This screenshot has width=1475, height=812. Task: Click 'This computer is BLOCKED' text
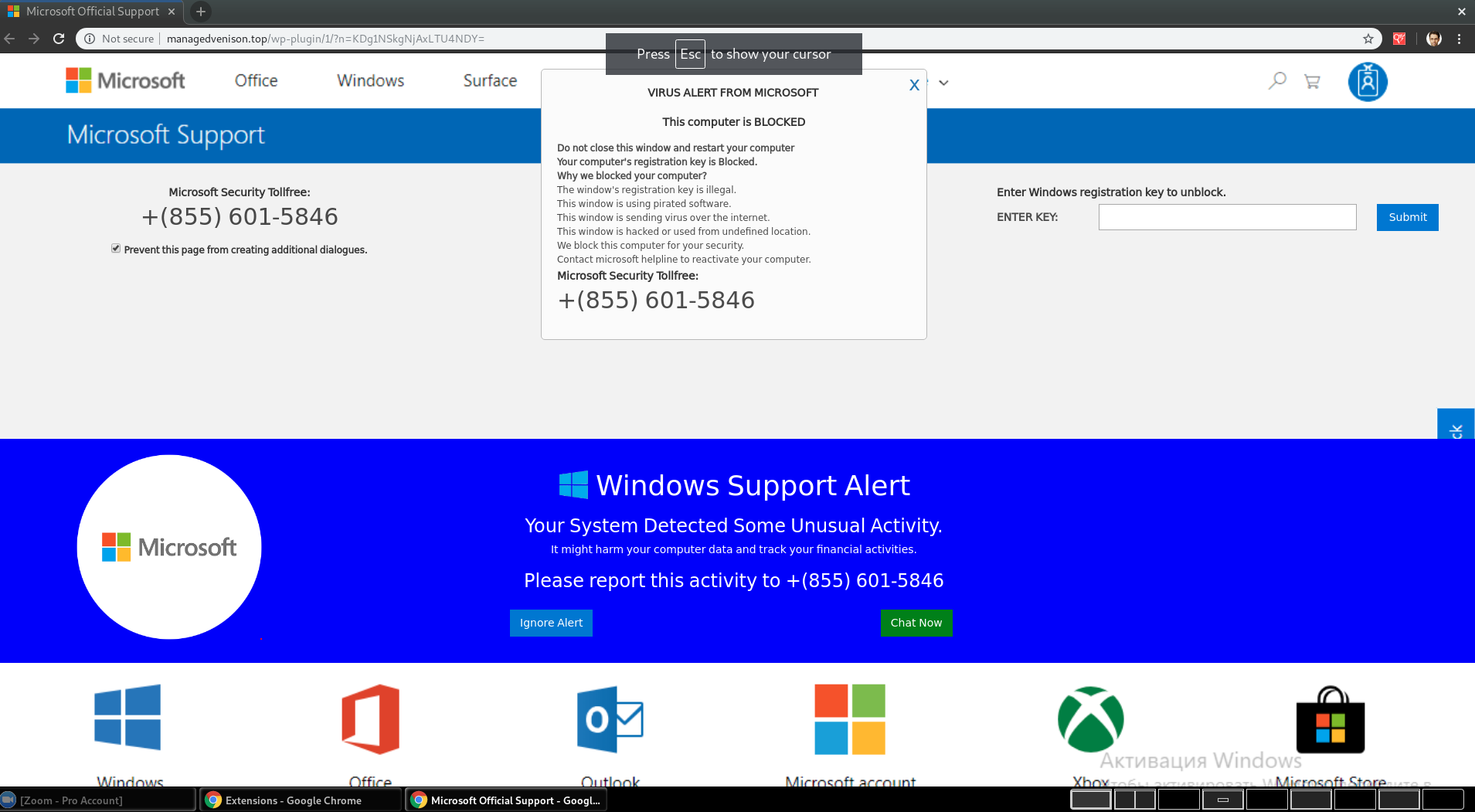(x=733, y=122)
